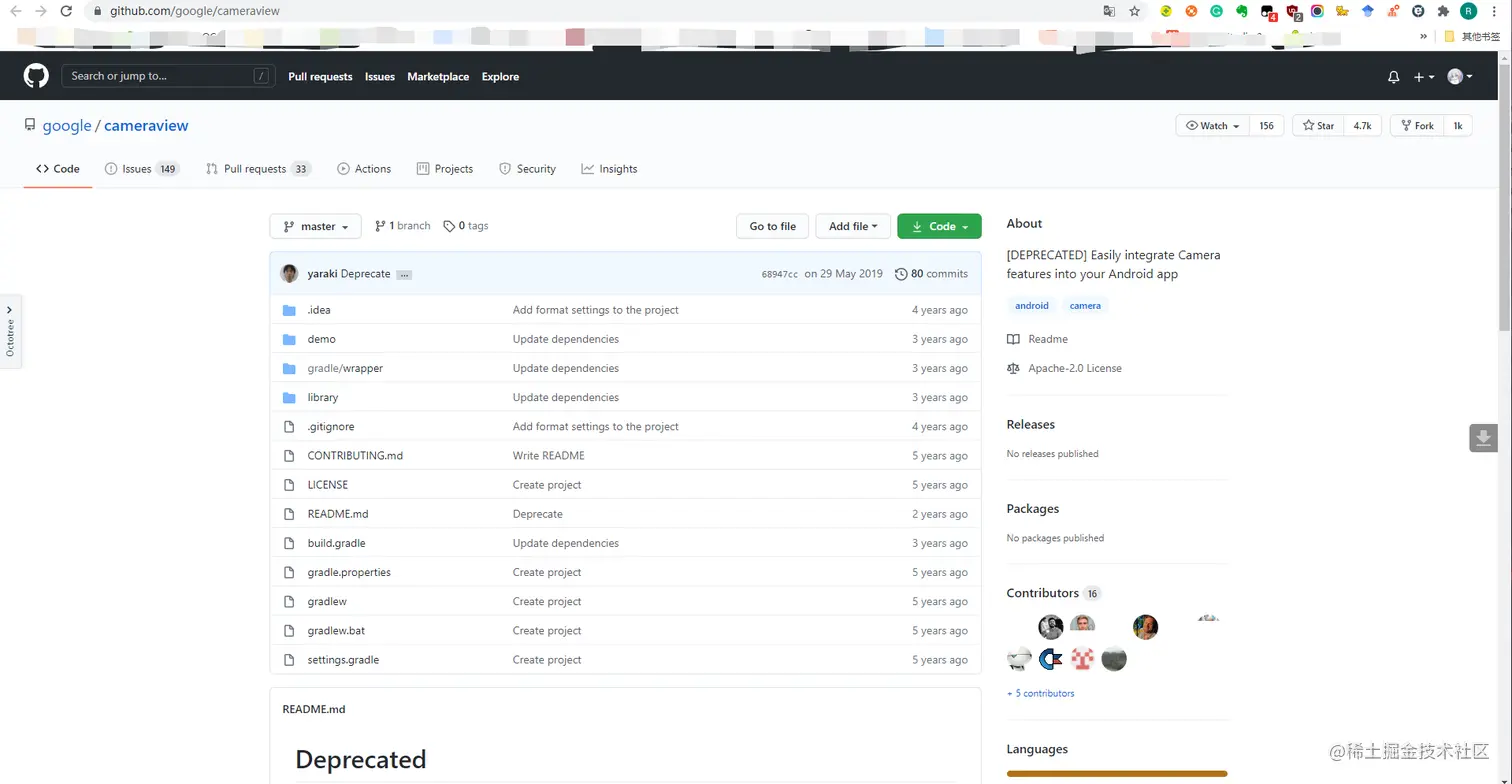The width and height of the screenshot is (1512, 784).
Task: Open the library folder
Action: (x=323, y=397)
